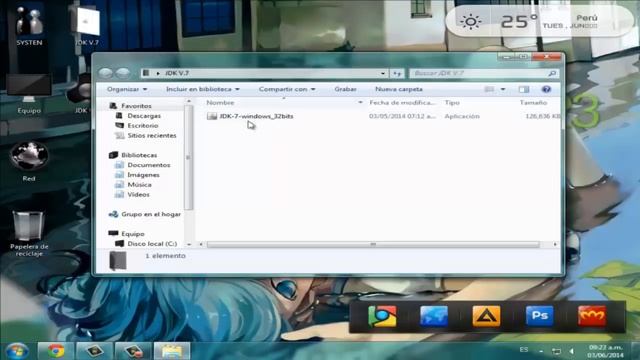Select Bibliotecas in navigation pane

139,155
